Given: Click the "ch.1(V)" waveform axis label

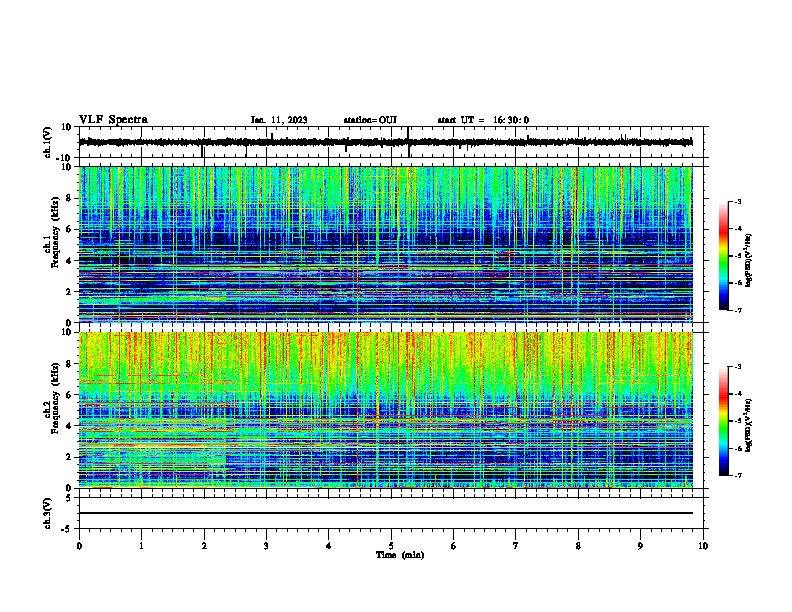Looking at the screenshot, I should click(x=47, y=142).
